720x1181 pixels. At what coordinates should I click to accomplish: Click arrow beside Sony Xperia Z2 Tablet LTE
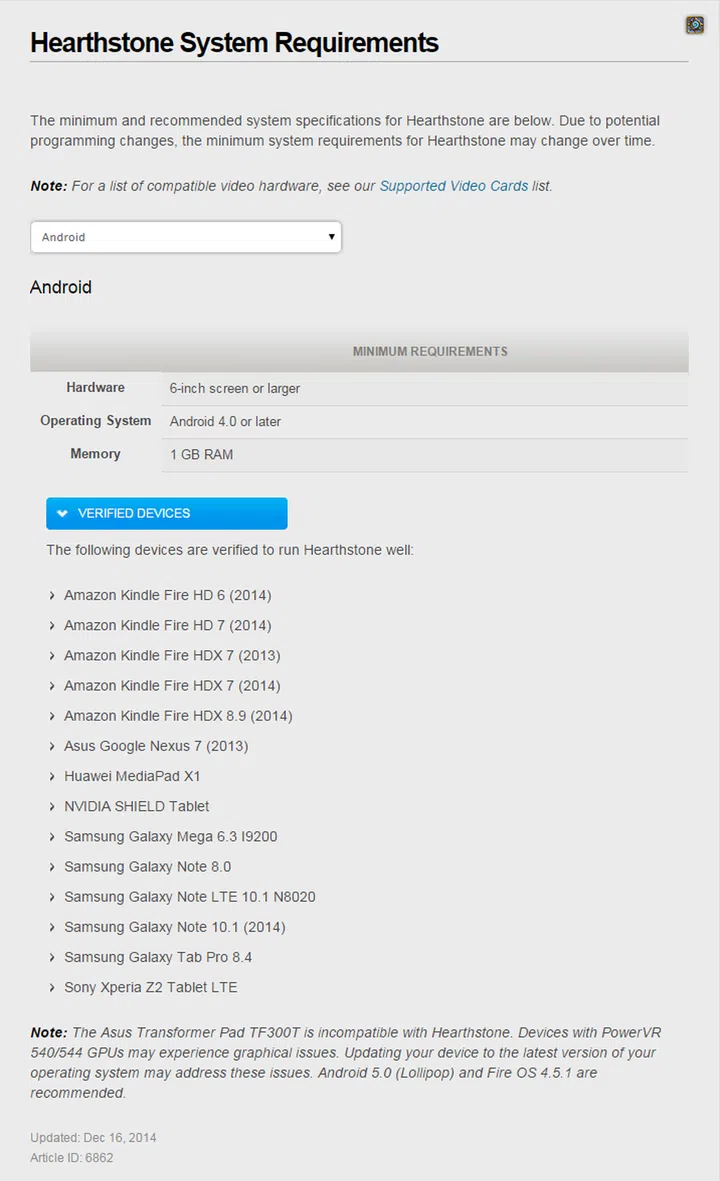click(x=52, y=988)
